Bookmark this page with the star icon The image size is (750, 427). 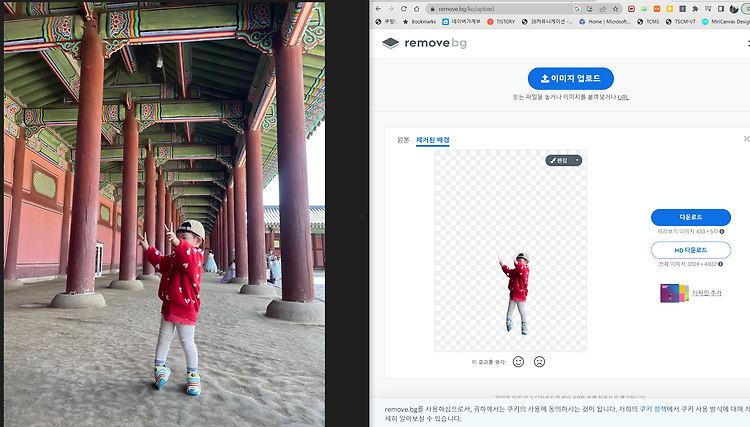point(616,9)
